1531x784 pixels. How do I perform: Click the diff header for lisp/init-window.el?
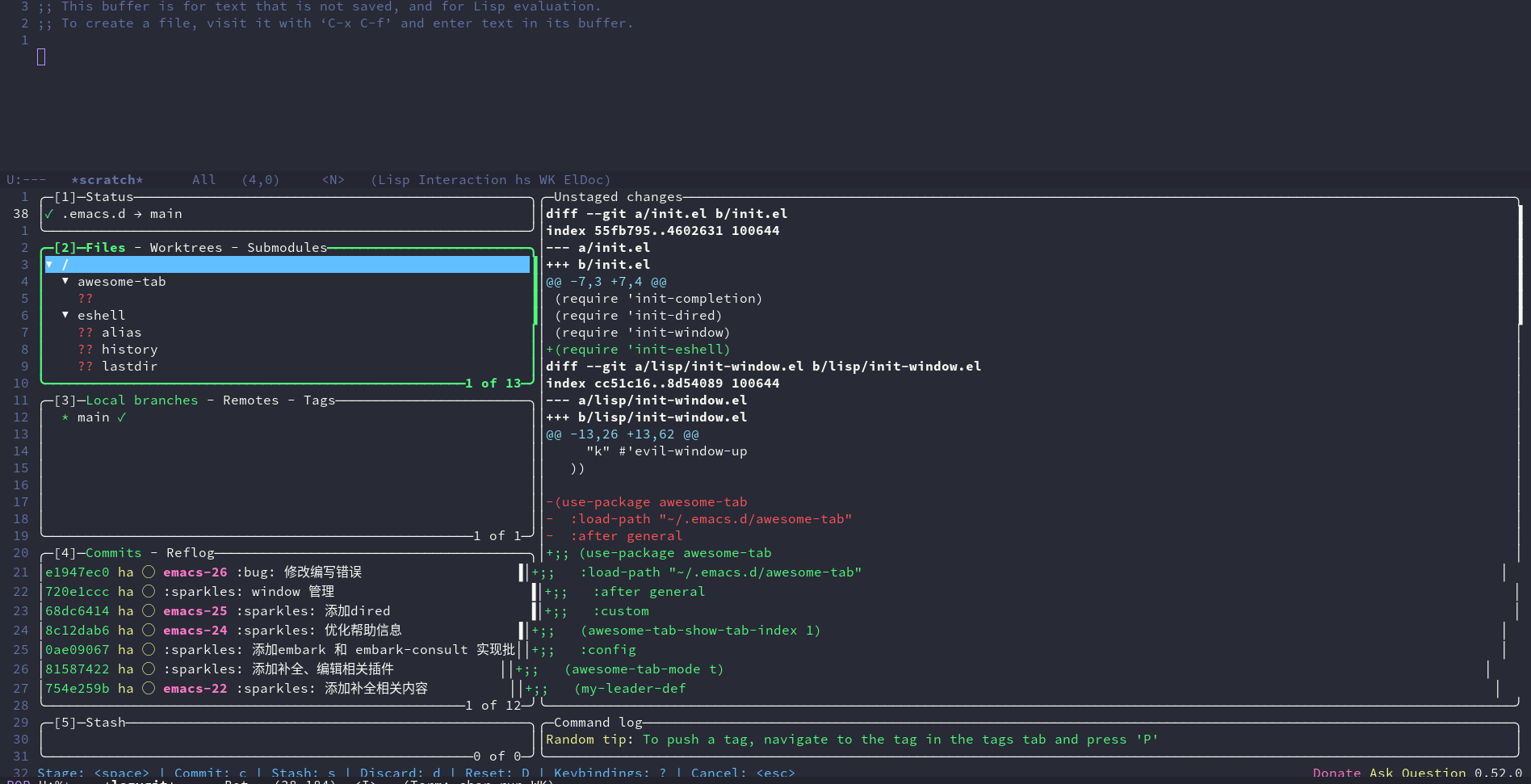(763, 366)
